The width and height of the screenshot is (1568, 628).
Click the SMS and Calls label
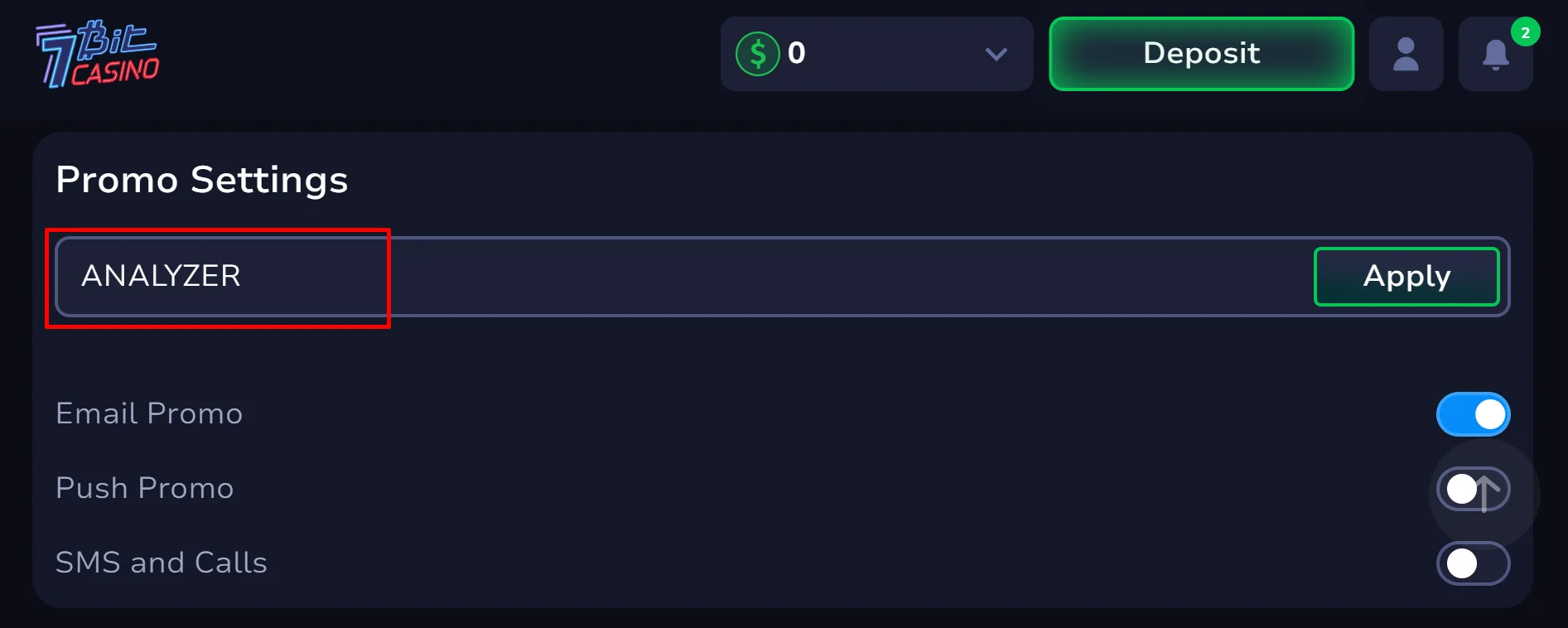pos(162,563)
